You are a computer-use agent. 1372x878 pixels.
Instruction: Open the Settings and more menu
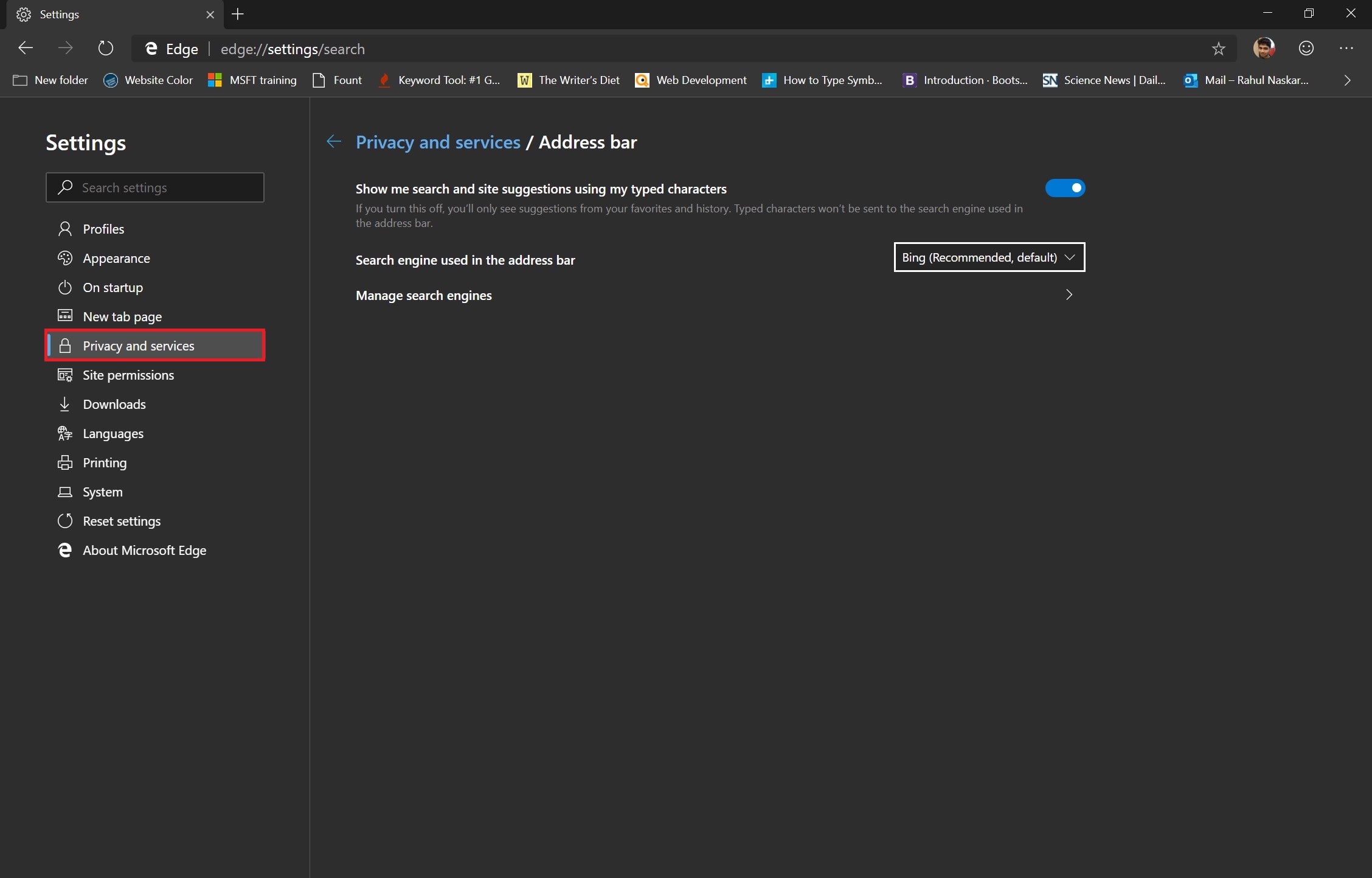click(1348, 49)
